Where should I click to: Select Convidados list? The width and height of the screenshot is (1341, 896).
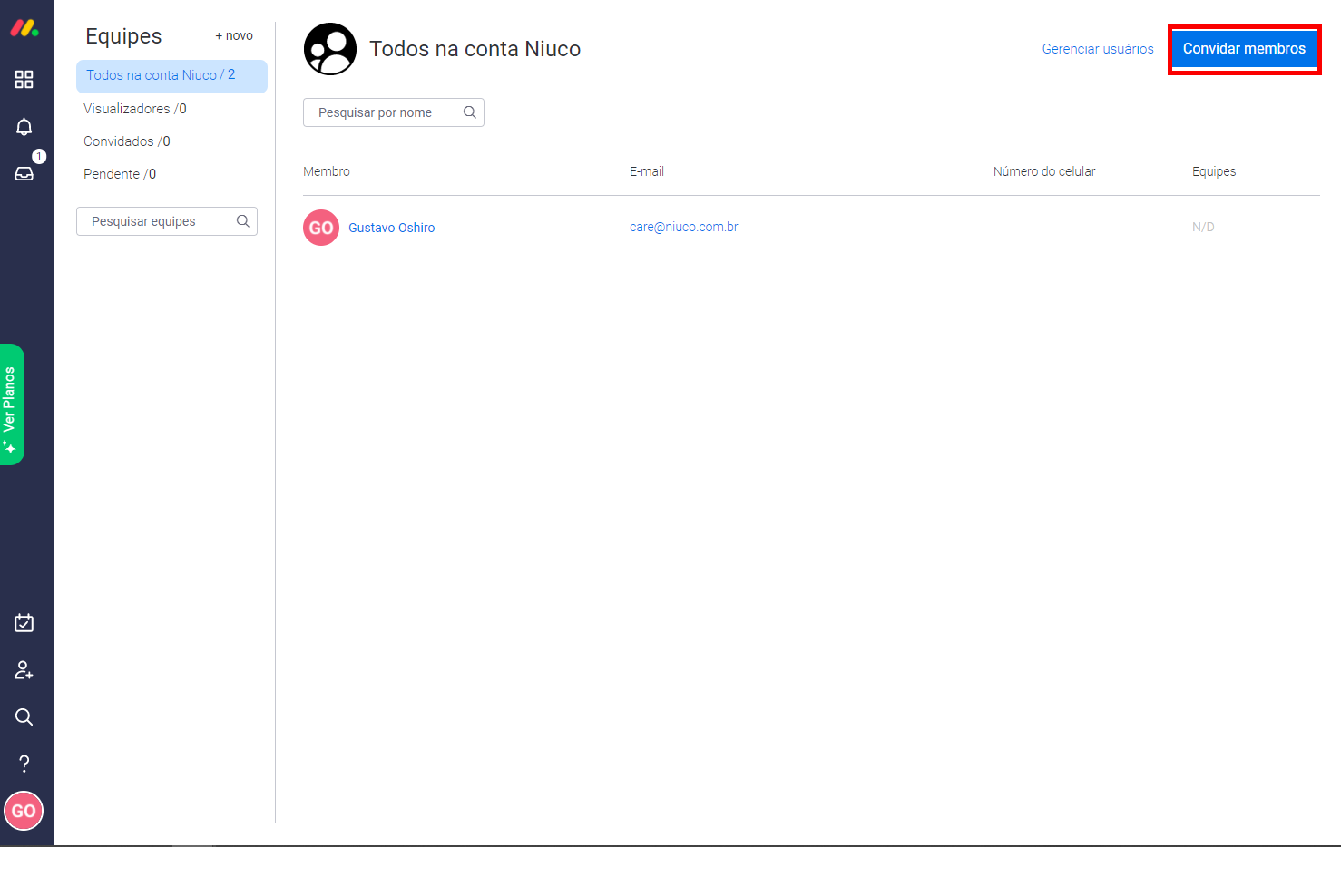(127, 141)
